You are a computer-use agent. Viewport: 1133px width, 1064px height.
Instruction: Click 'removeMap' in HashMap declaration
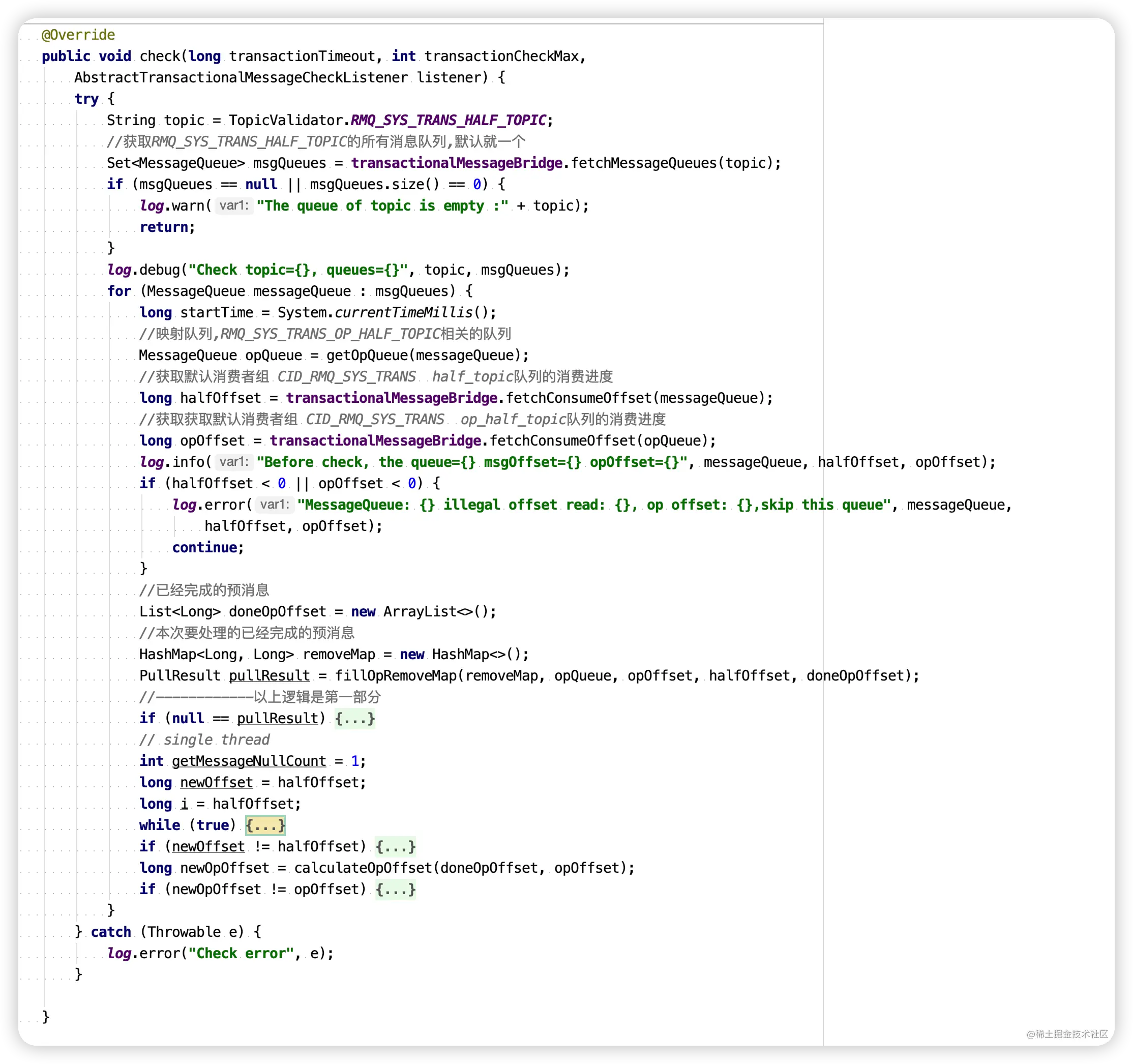[339, 654]
